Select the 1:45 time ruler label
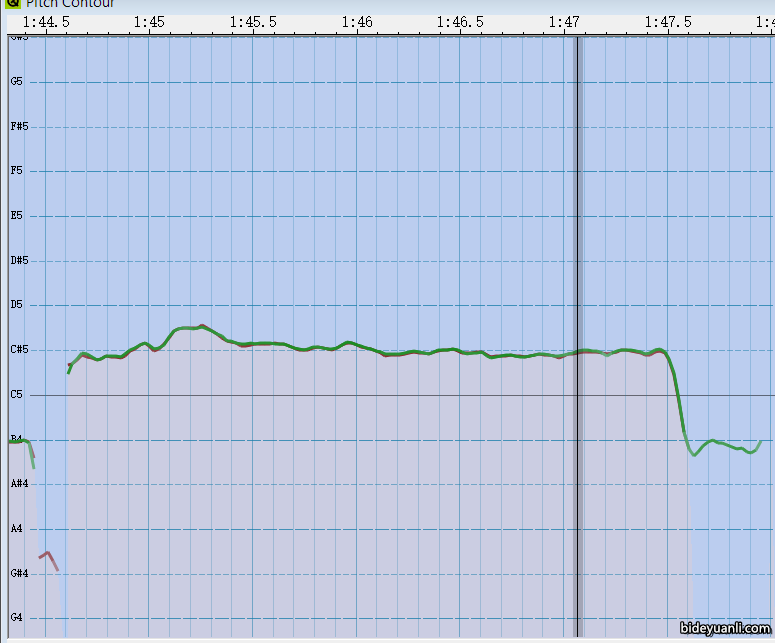This screenshot has width=775, height=643. click(x=149, y=21)
